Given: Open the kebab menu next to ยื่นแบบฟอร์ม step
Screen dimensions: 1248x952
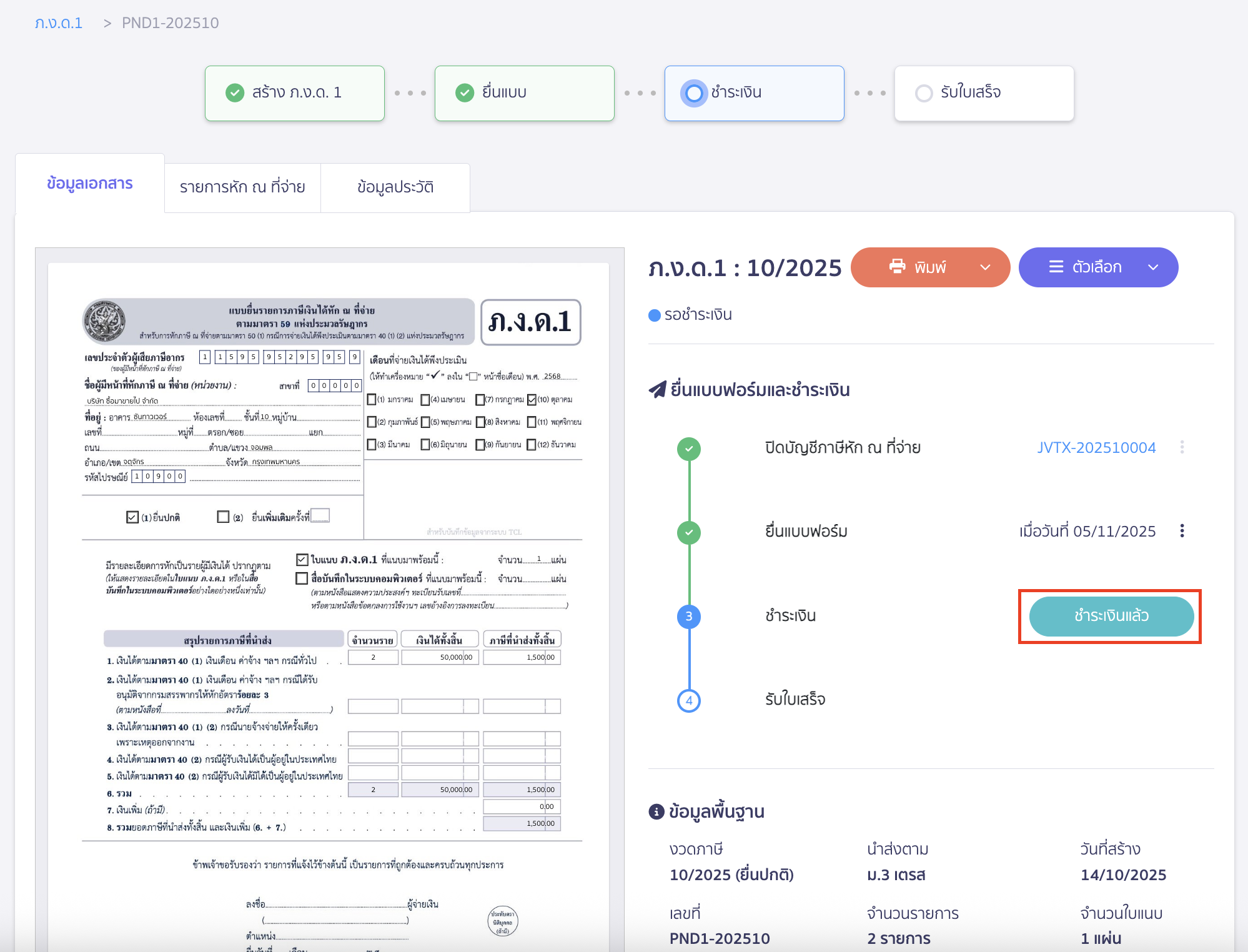Looking at the screenshot, I should tap(1182, 531).
